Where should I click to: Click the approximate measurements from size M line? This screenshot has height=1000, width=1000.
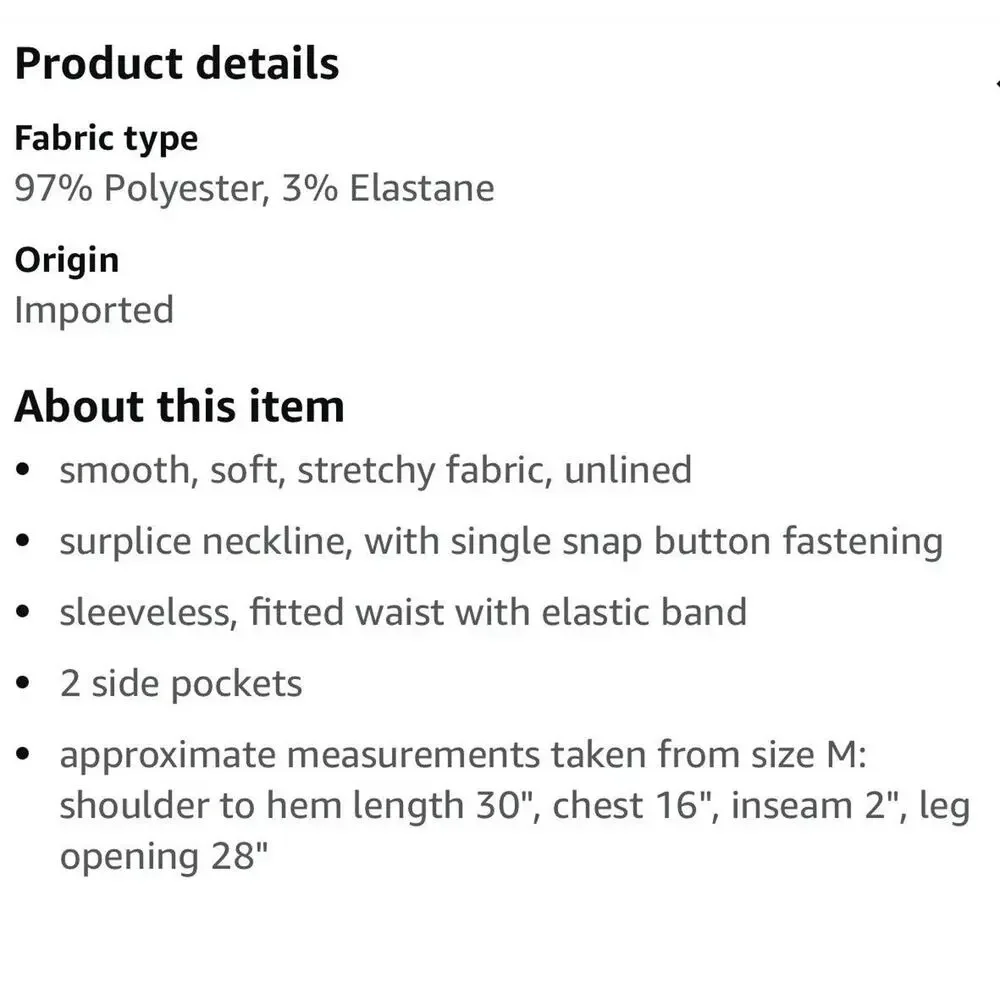[463, 756]
